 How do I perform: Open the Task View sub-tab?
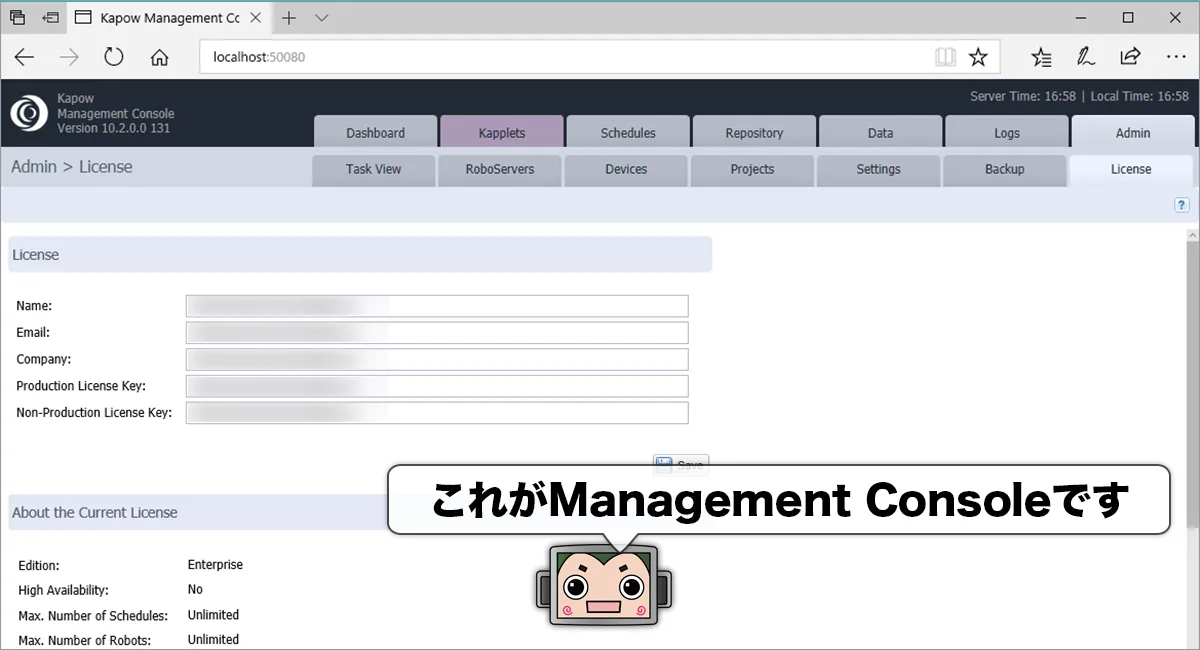tap(374, 170)
